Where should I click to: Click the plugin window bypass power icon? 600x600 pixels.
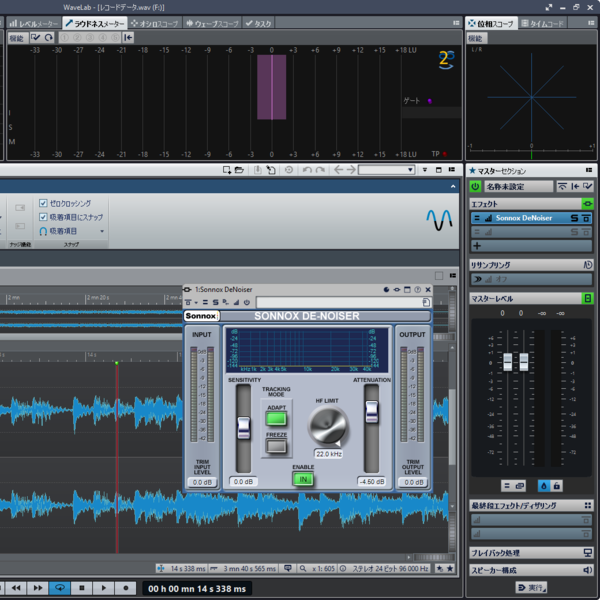[x=247, y=302]
